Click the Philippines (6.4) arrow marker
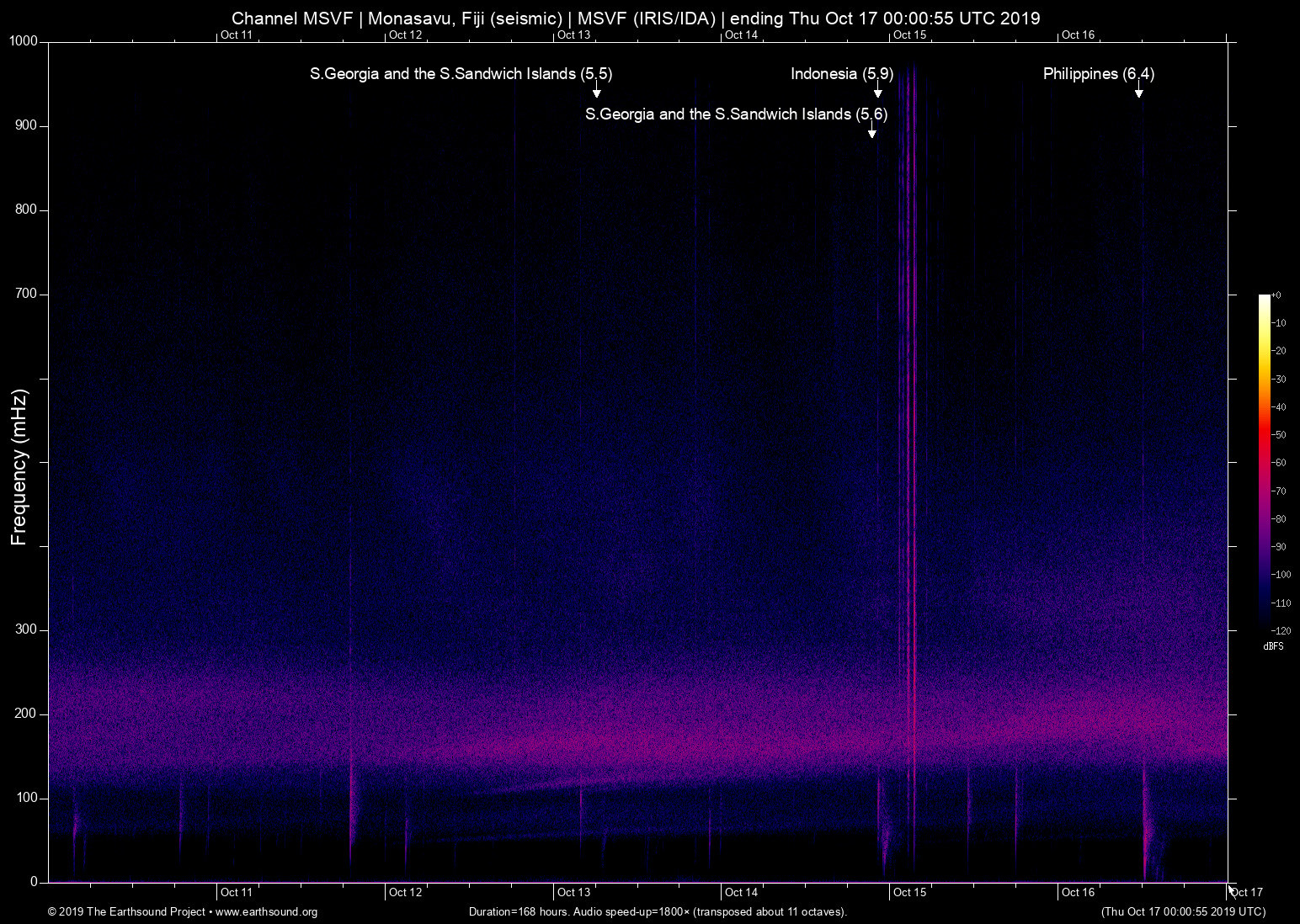 1138,93
